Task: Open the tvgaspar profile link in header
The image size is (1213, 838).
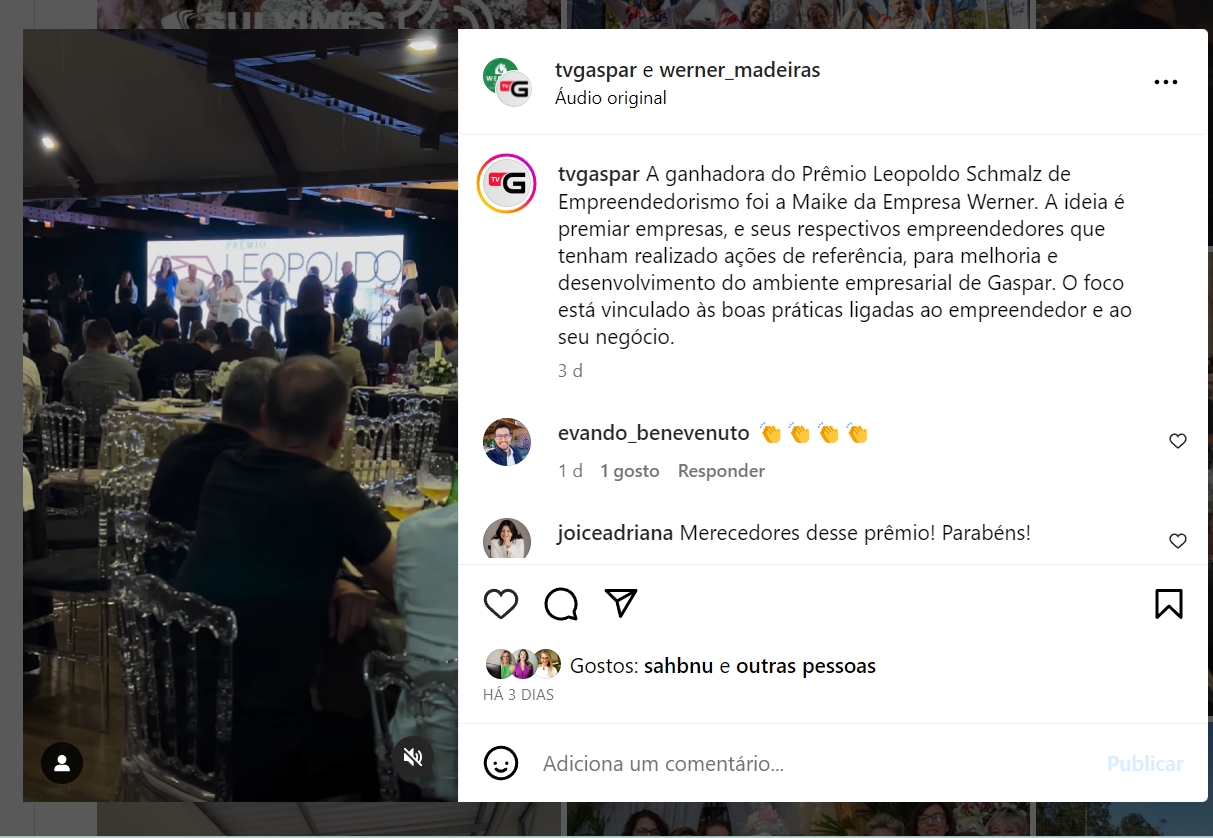Action: (x=596, y=70)
